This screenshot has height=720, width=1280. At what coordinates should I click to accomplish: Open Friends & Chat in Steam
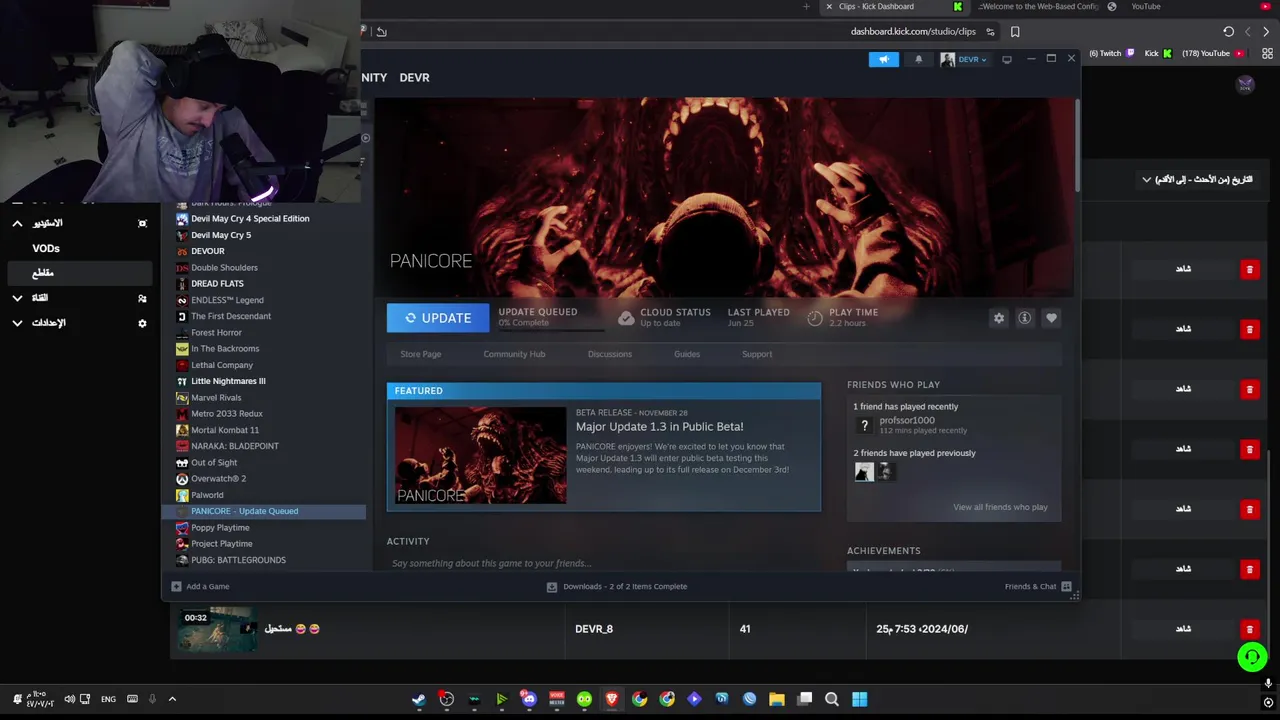[1038, 586]
